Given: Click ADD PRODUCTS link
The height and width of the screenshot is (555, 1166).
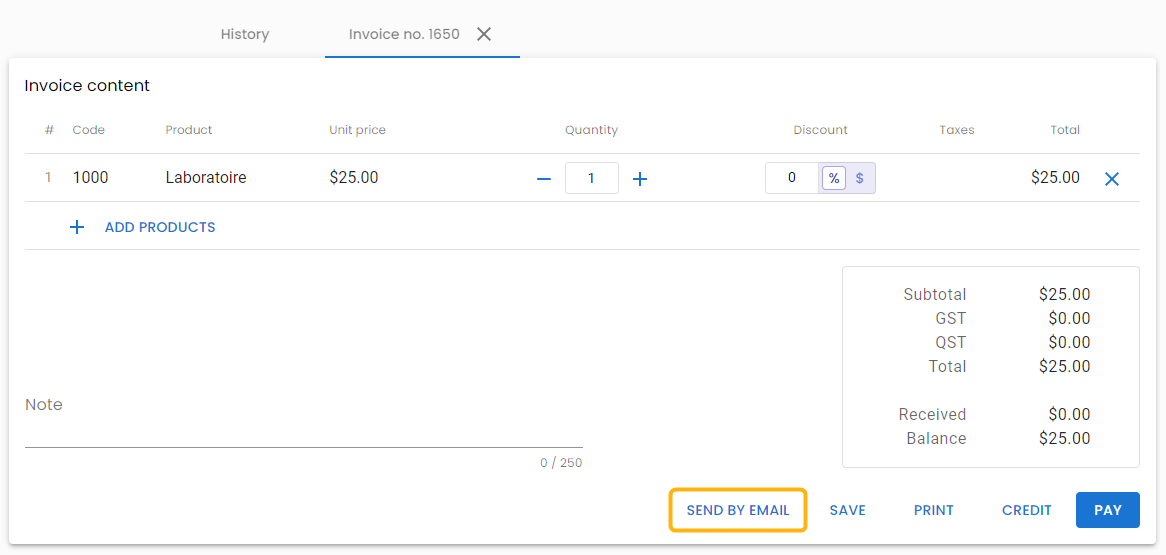Looking at the screenshot, I should pyautogui.click(x=160, y=228).
